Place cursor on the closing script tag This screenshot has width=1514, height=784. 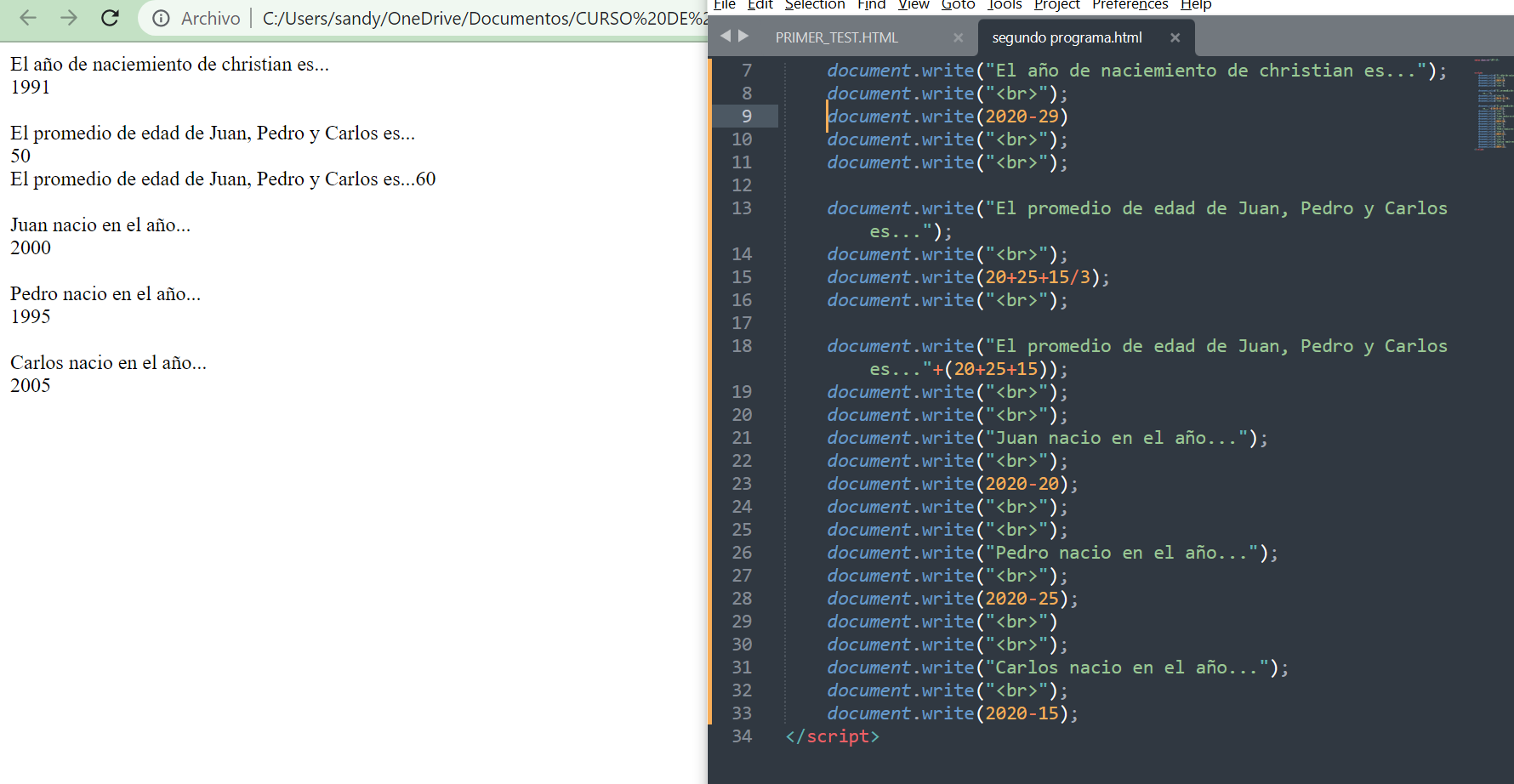coord(832,736)
